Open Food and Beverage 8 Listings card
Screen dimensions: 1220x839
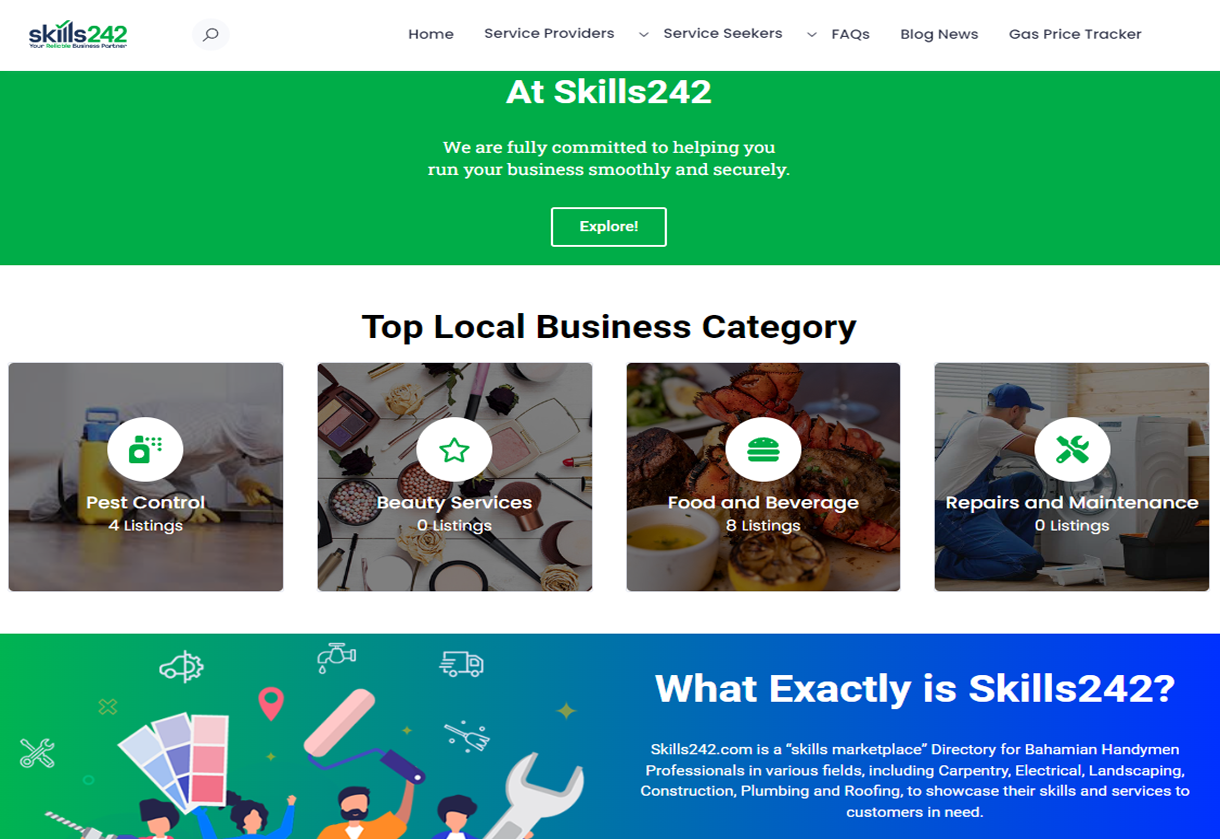pos(763,477)
